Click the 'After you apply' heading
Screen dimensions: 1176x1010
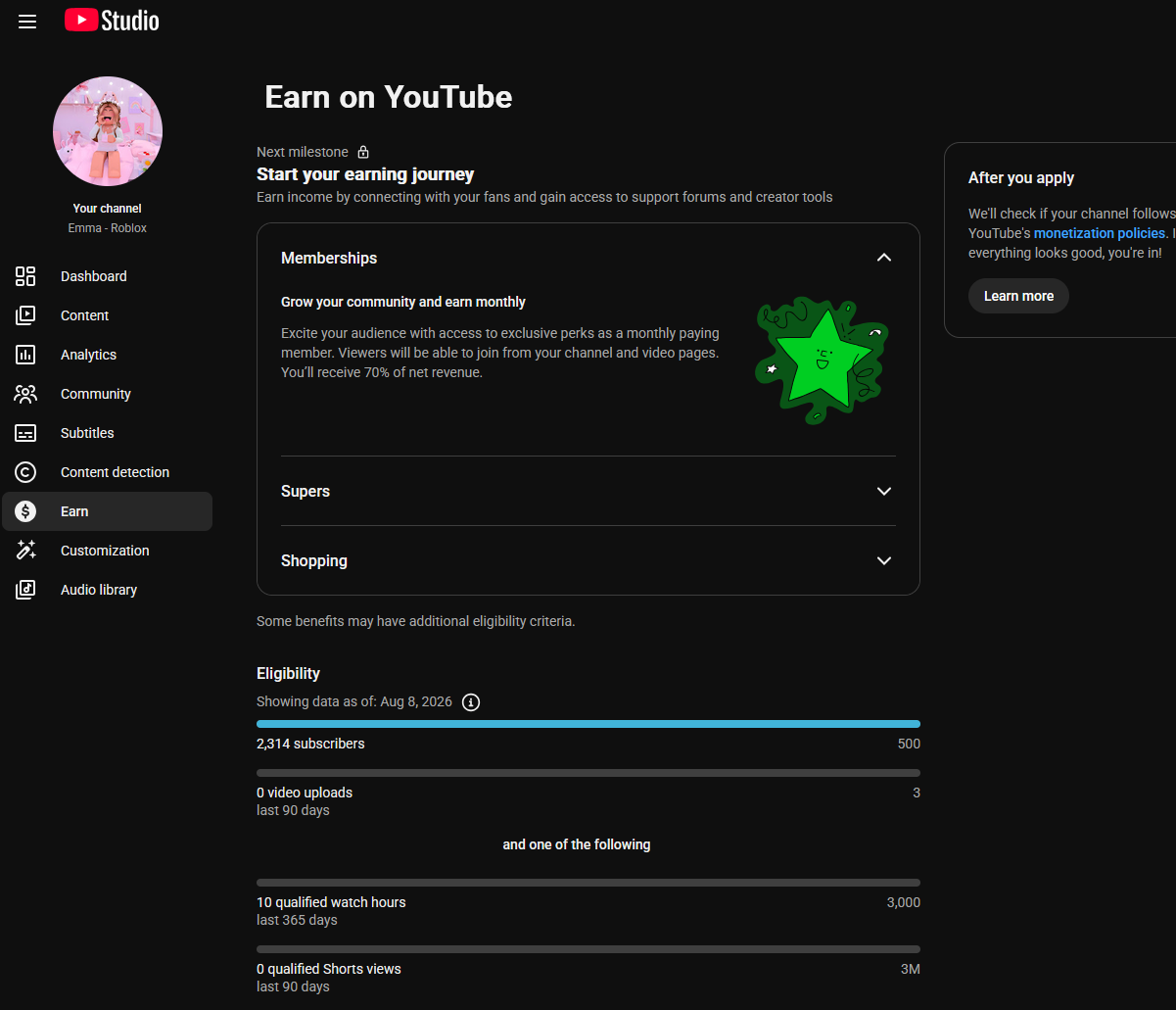click(1021, 178)
